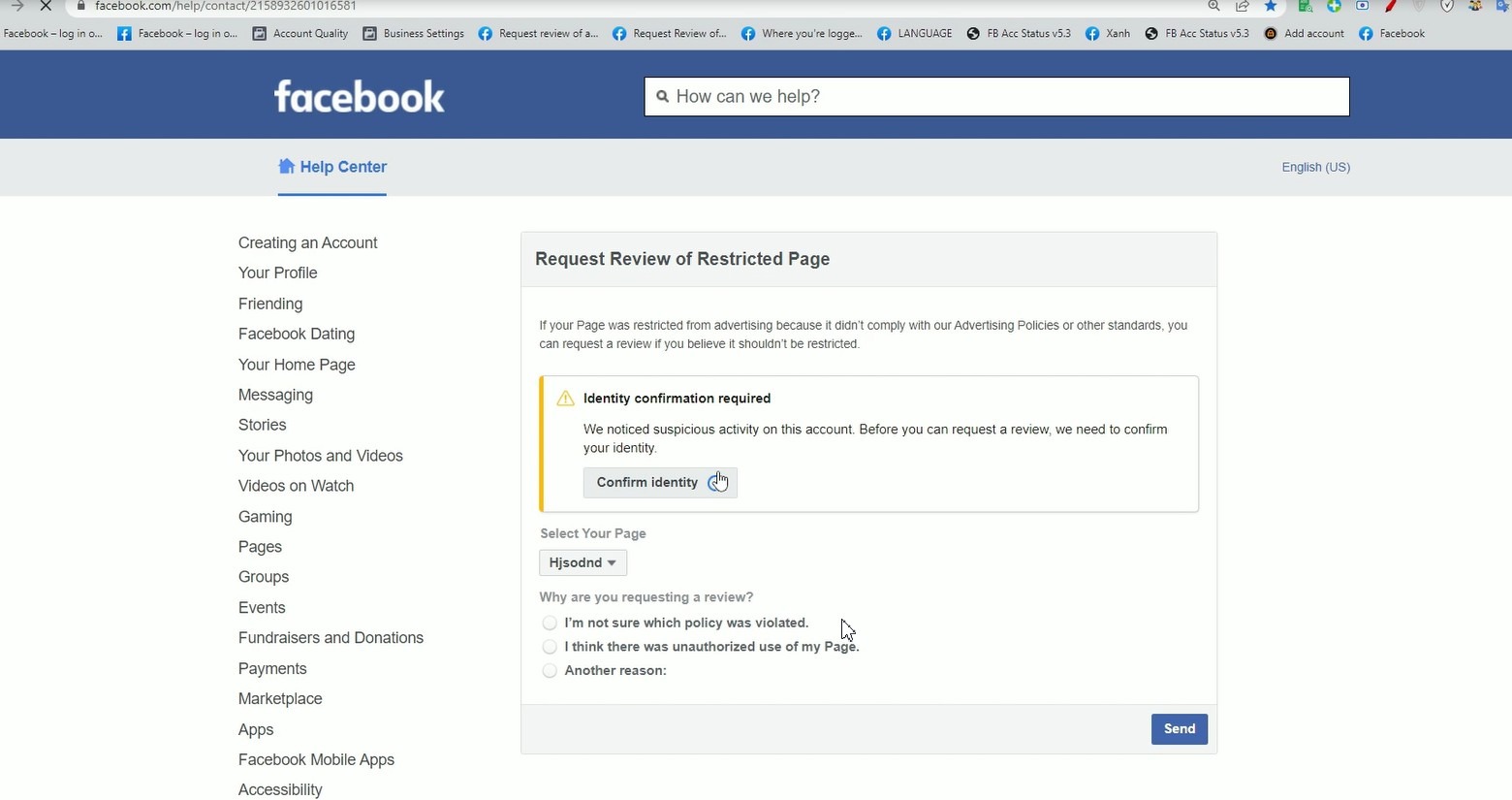Open the Your Profile topic
This screenshot has height=800, width=1512.
point(277,272)
